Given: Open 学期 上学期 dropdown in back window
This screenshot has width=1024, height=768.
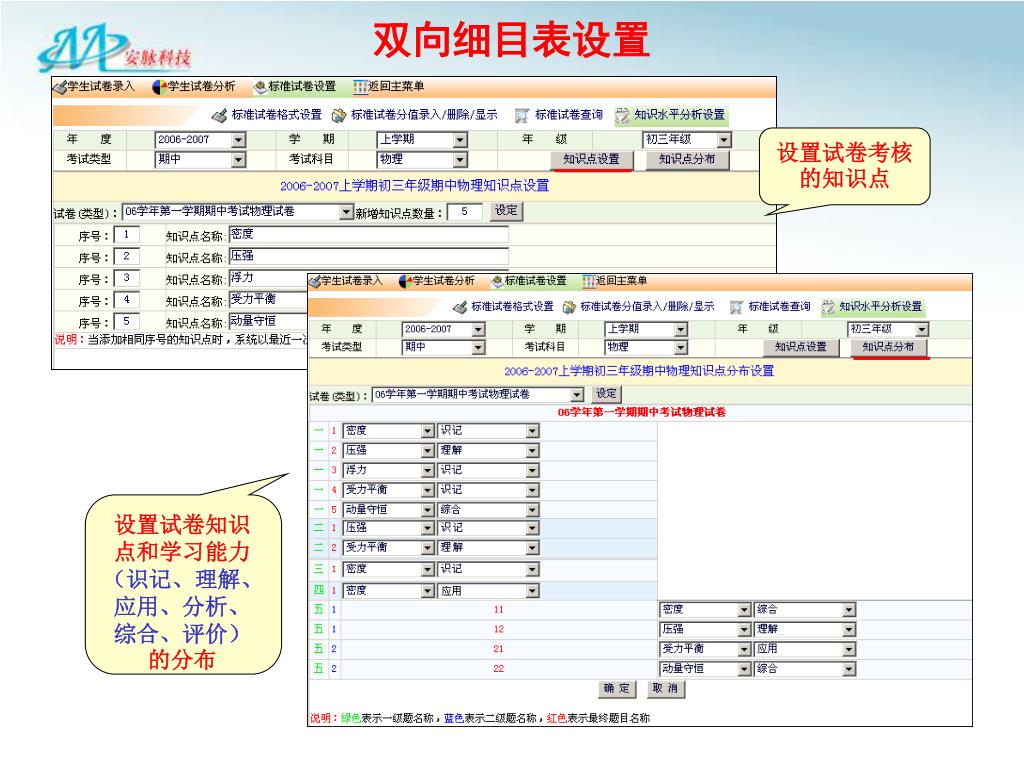Looking at the screenshot, I should (460, 140).
